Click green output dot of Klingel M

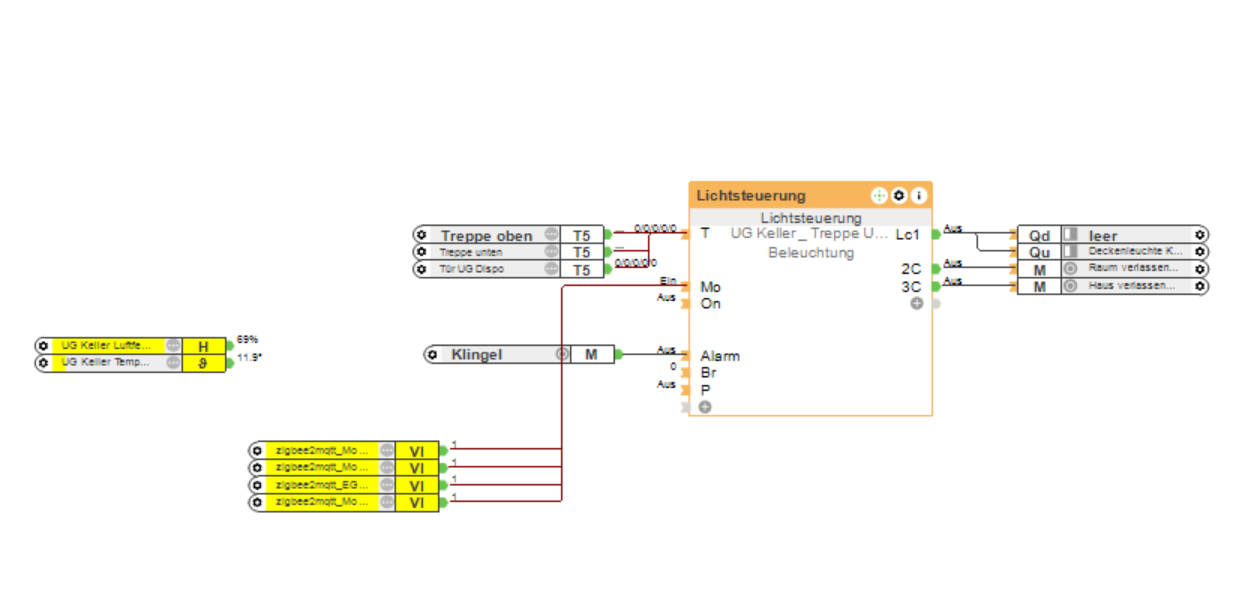pos(619,354)
